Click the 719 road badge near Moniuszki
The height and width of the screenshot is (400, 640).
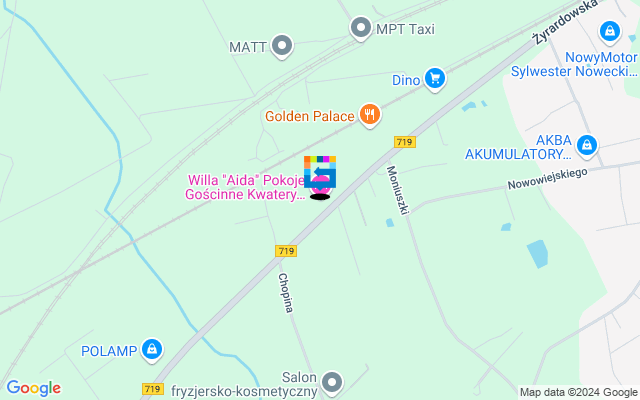tap(405, 142)
